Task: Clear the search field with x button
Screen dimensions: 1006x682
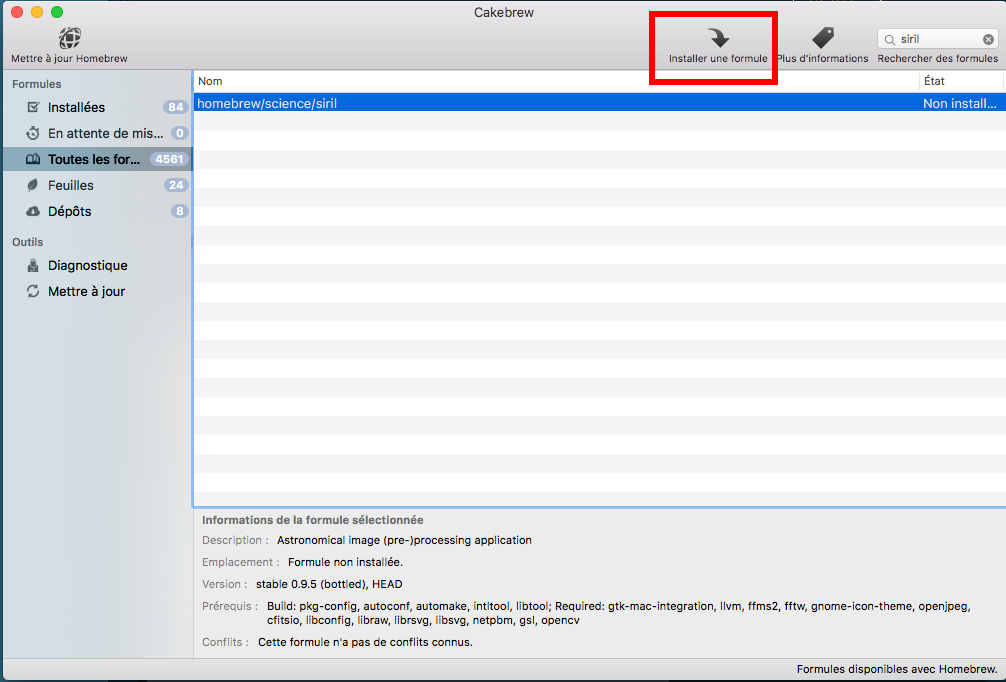Action: tap(988, 40)
